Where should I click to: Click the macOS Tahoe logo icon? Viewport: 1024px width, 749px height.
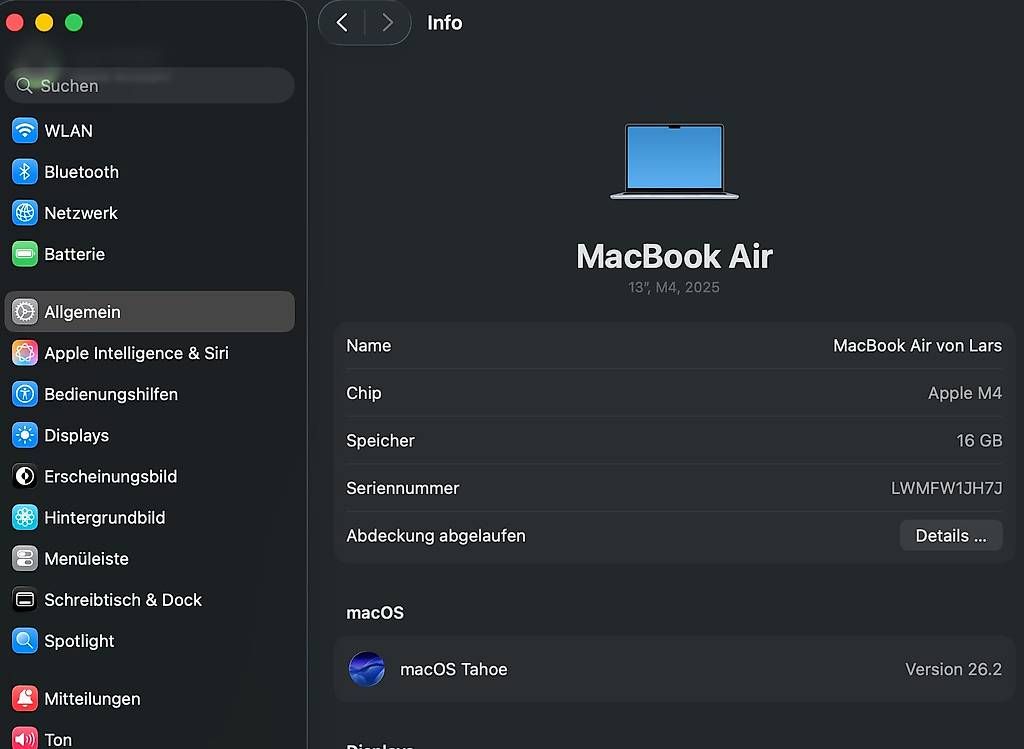pyautogui.click(x=366, y=669)
